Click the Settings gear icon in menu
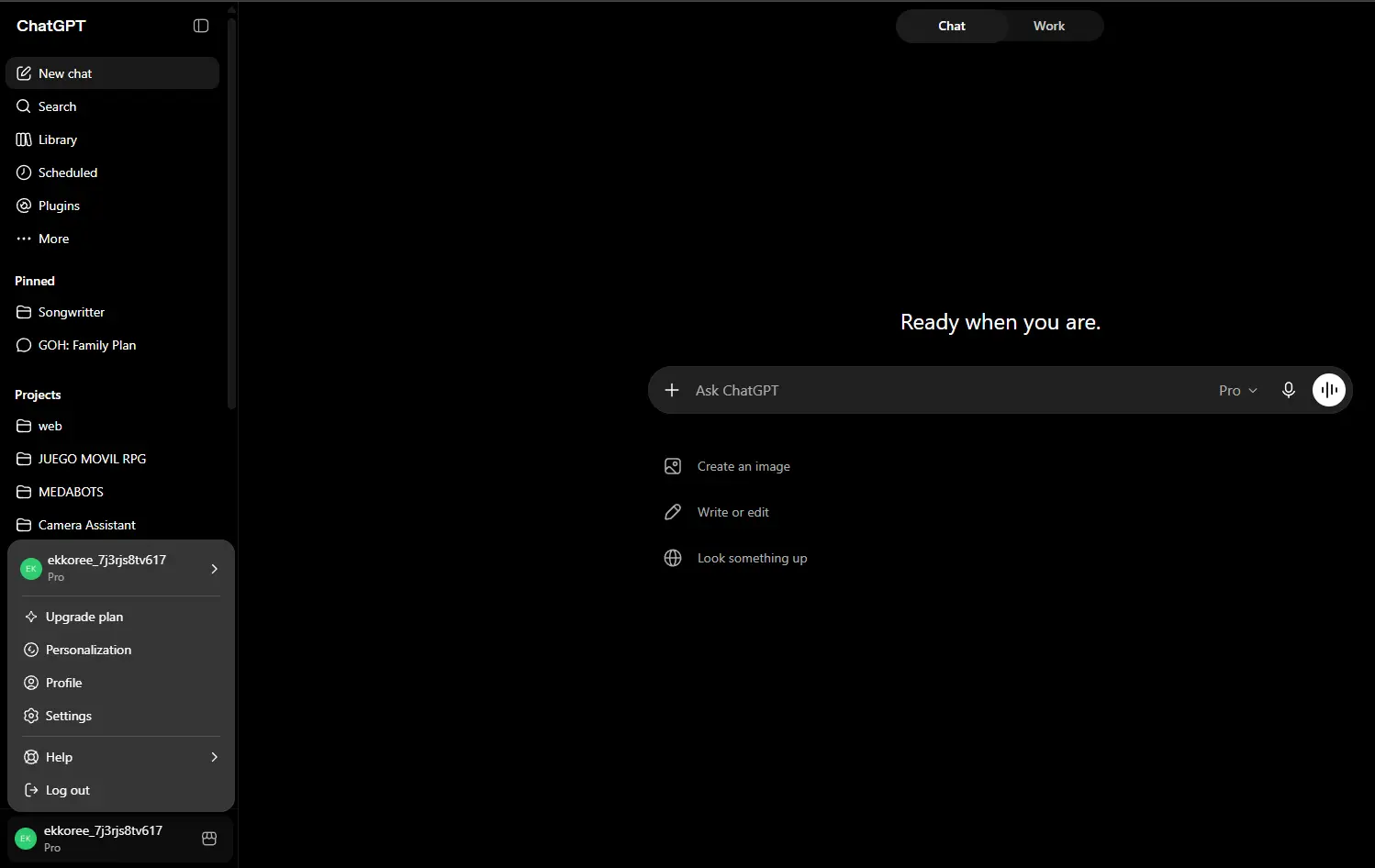This screenshot has width=1375, height=868. click(31, 716)
